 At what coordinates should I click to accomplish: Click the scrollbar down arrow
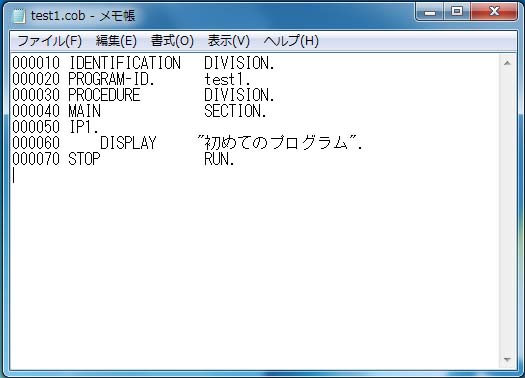(507, 360)
